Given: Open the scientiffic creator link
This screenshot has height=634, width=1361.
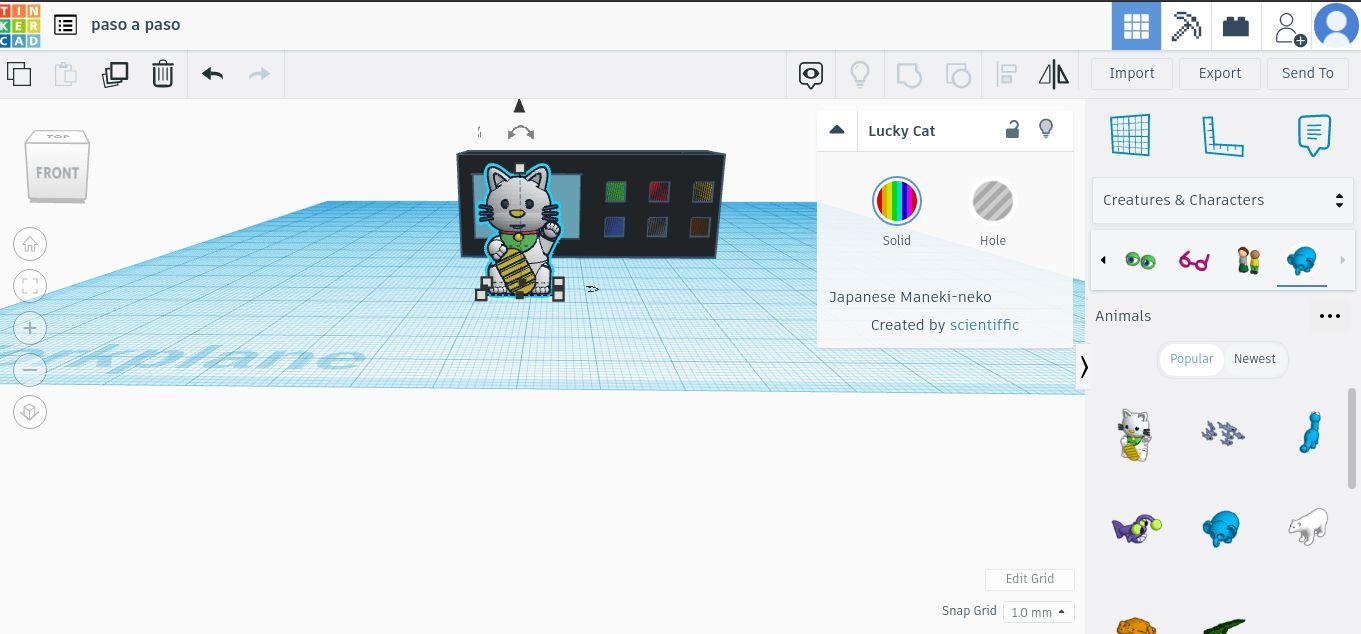Looking at the screenshot, I should [984, 325].
